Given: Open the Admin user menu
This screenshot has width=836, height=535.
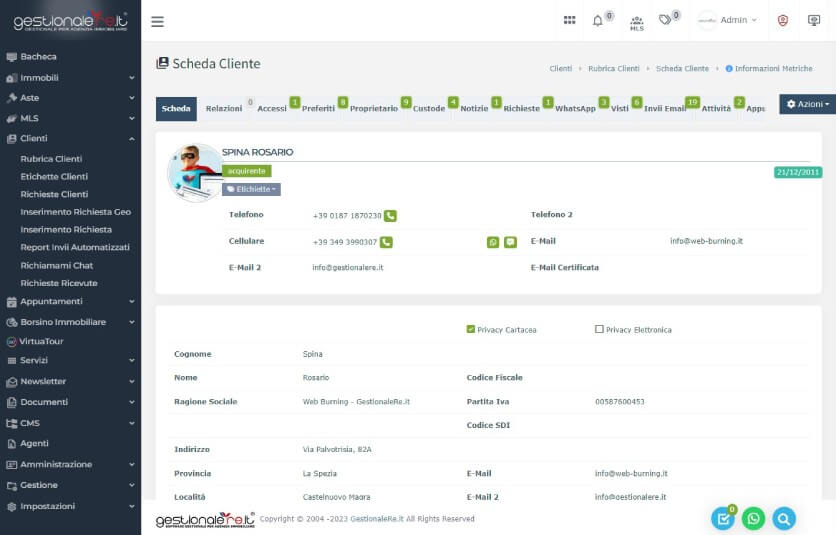Looking at the screenshot, I should 728,20.
